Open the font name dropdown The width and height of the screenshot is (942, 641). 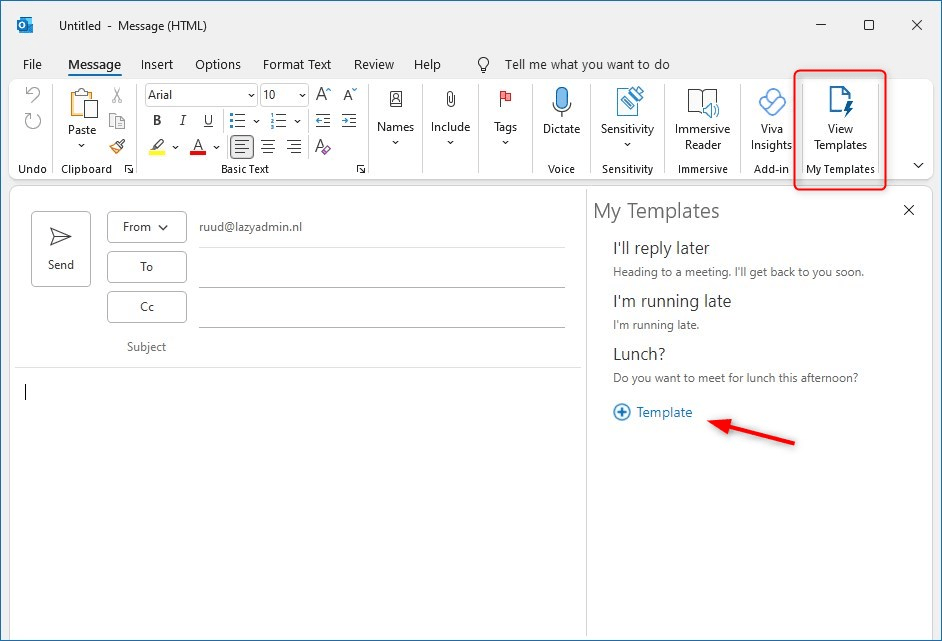(249, 94)
